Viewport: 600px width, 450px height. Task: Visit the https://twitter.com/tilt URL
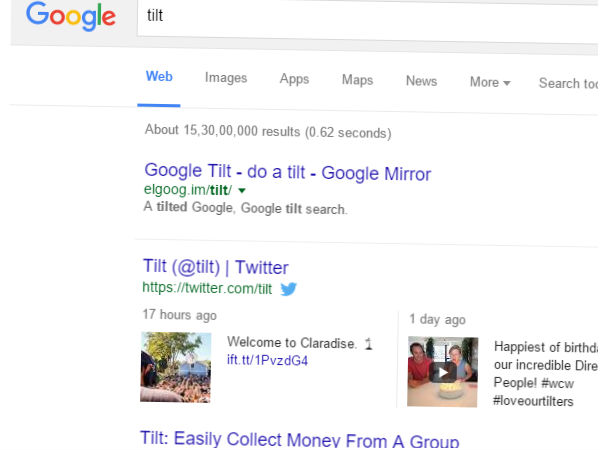coord(207,288)
